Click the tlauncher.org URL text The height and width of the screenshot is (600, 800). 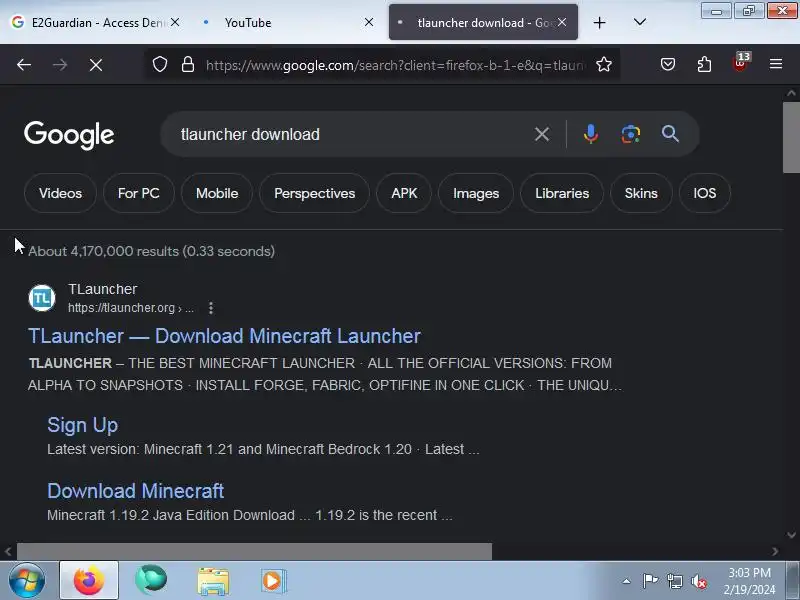(x=131, y=308)
